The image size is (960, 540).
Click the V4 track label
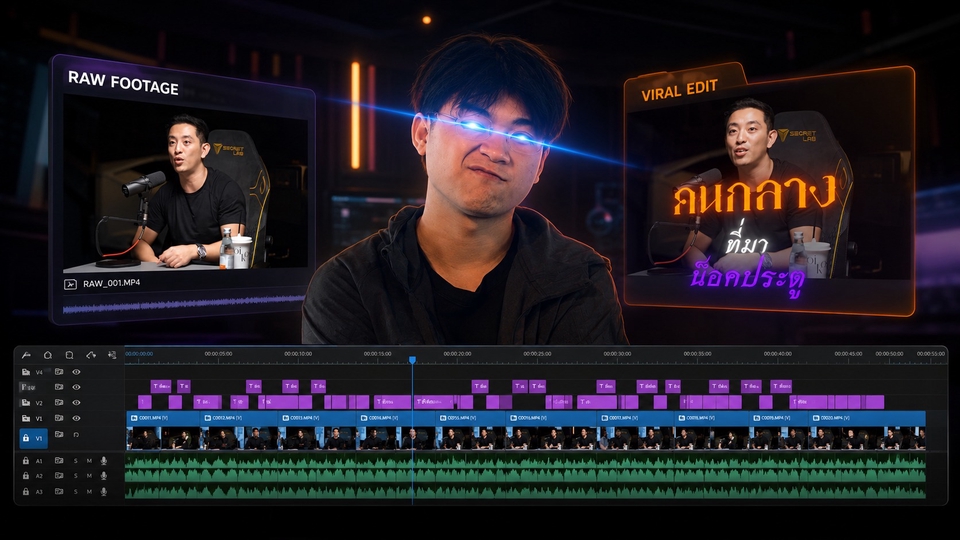[x=39, y=372]
